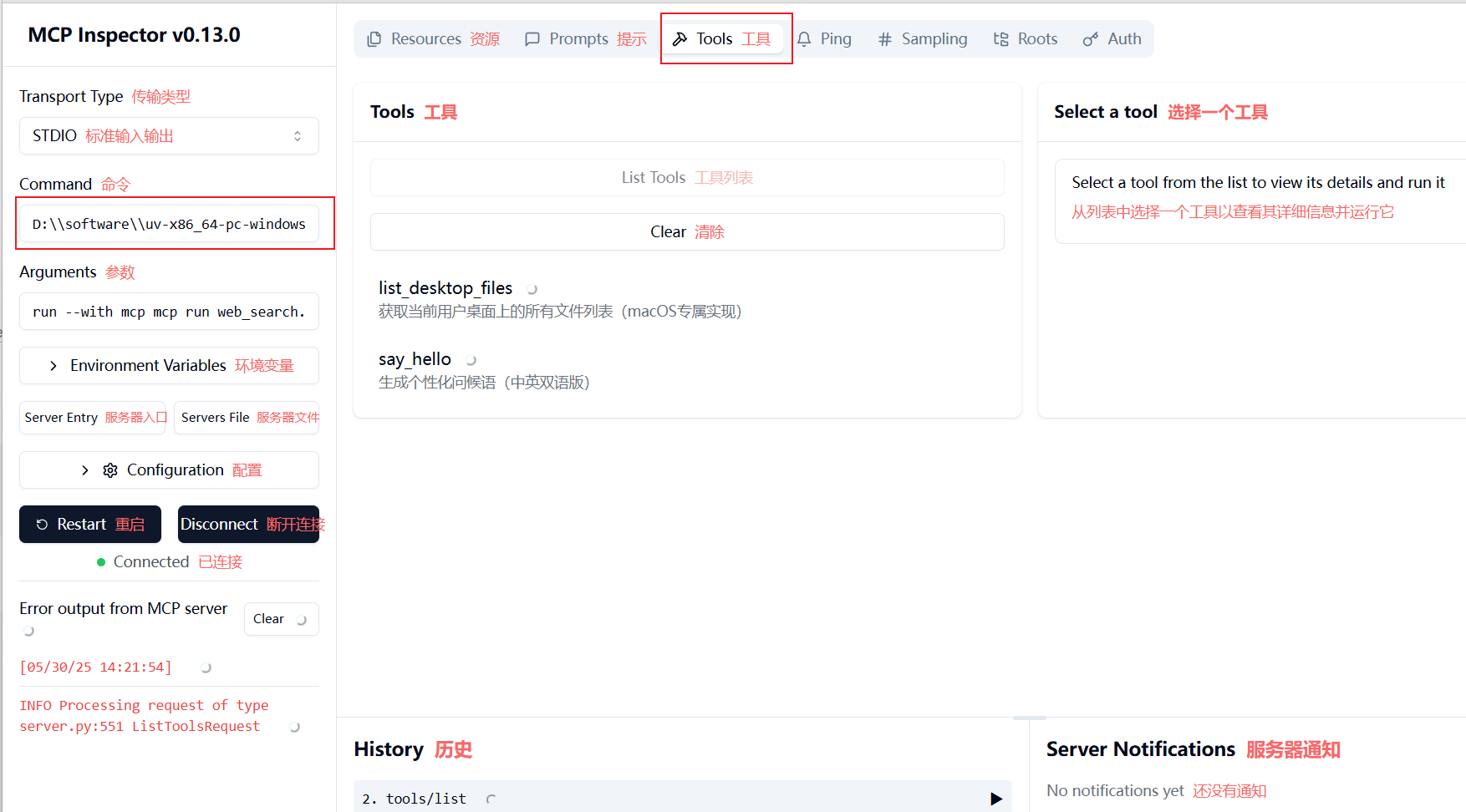Restart the MCP server connection
Viewport: 1466px width, 812px height.
pos(90,525)
